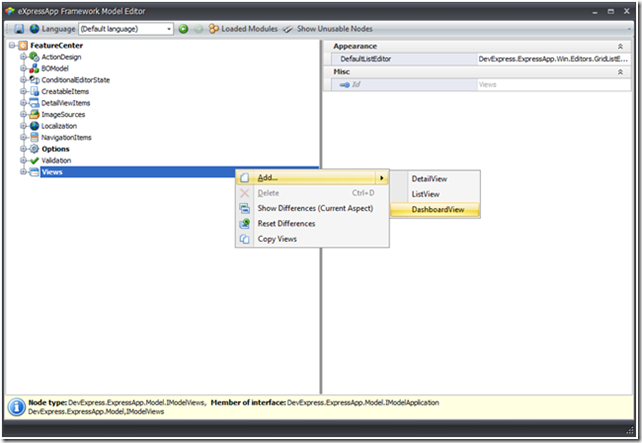Click the Reset Differences menu icon

244,224
